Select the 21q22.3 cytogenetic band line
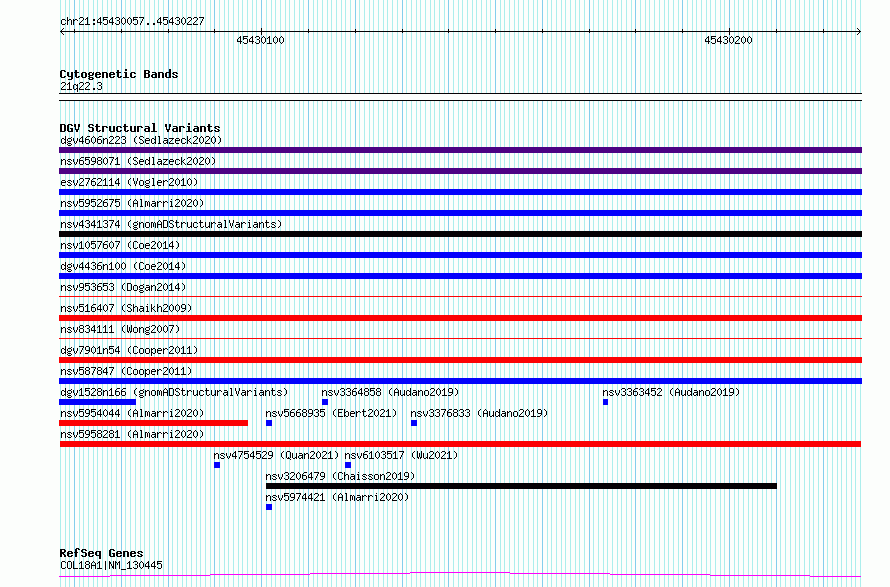890x587 pixels. (x=460, y=97)
